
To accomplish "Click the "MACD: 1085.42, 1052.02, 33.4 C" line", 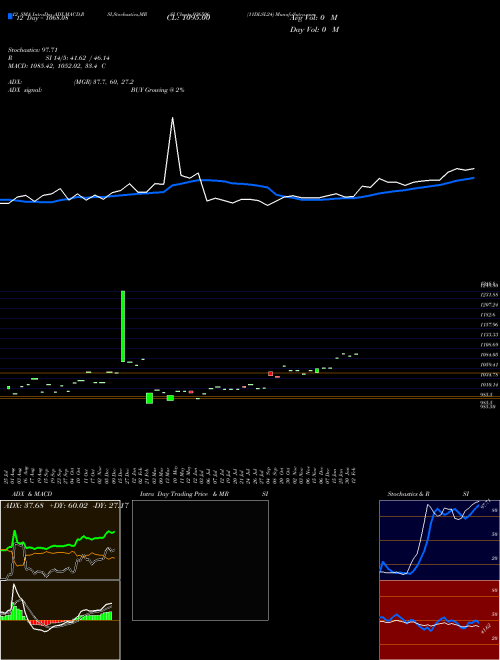I will point(57,66).
